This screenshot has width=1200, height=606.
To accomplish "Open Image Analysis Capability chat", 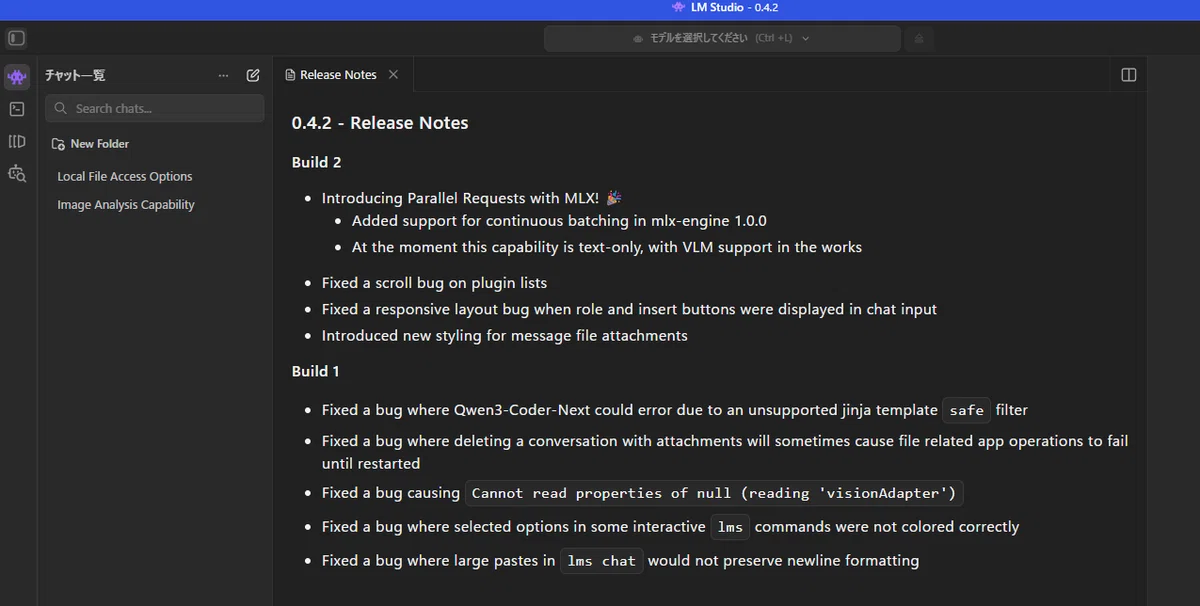I will point(126,204).
